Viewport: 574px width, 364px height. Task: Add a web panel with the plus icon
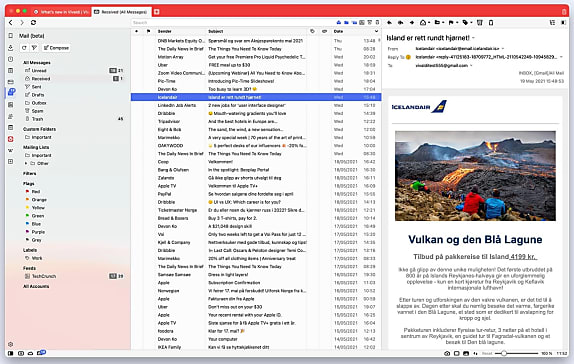[x=11, y=161]
